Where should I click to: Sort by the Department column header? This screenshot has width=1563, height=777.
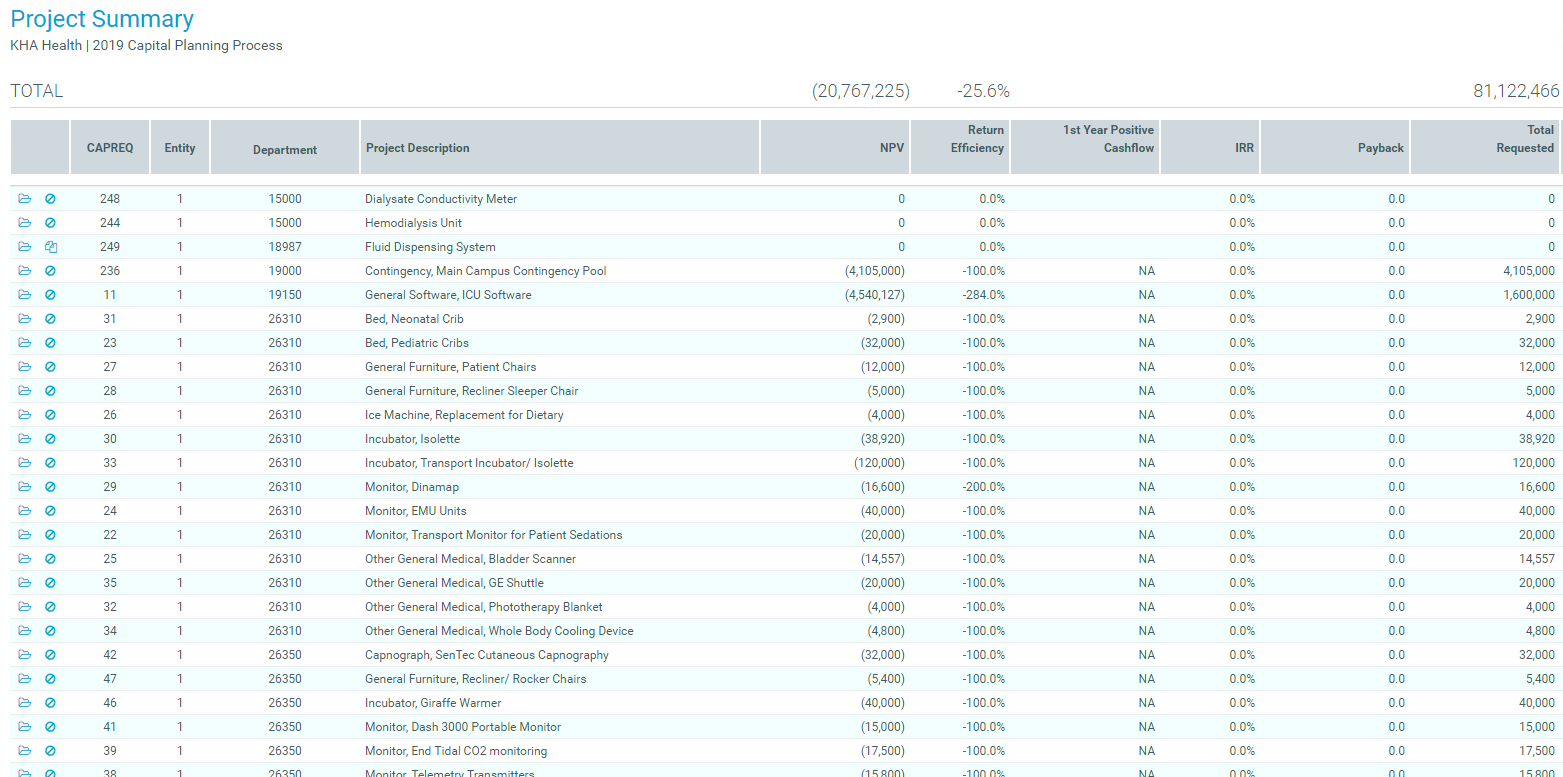click(285, 148)
